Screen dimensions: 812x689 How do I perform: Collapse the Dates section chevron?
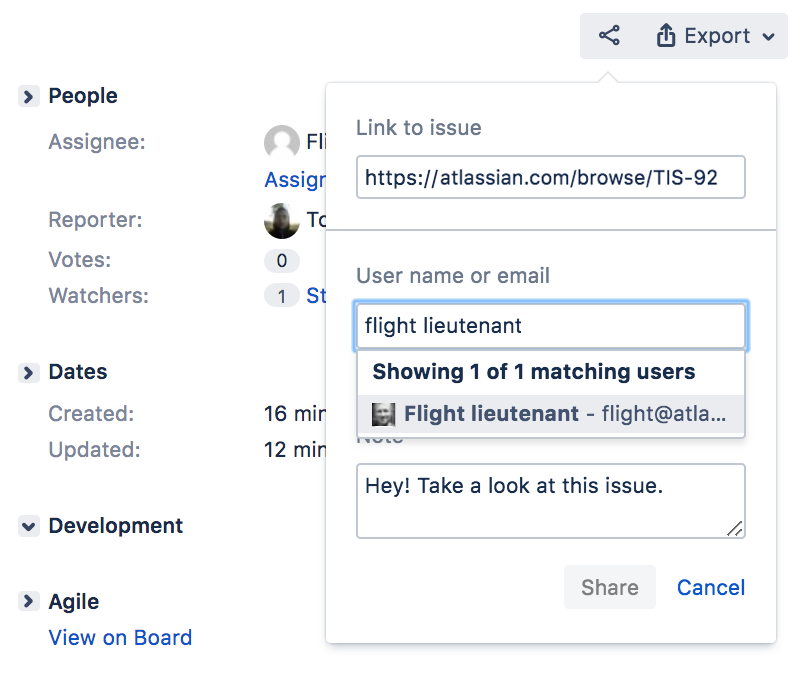pos(28,372)
